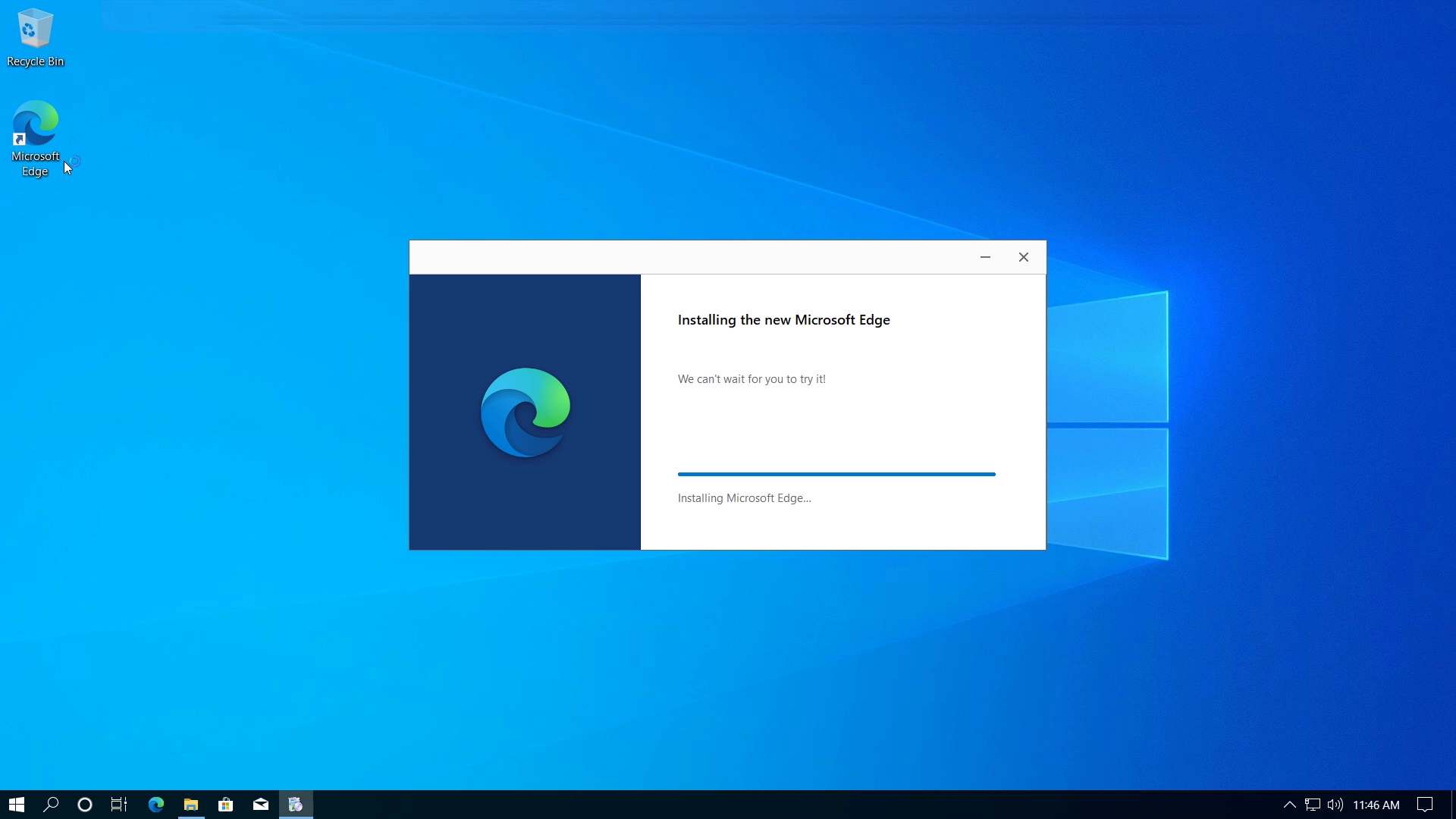Open the Windows Start menu
The image size is (1456, 819).
17,805
